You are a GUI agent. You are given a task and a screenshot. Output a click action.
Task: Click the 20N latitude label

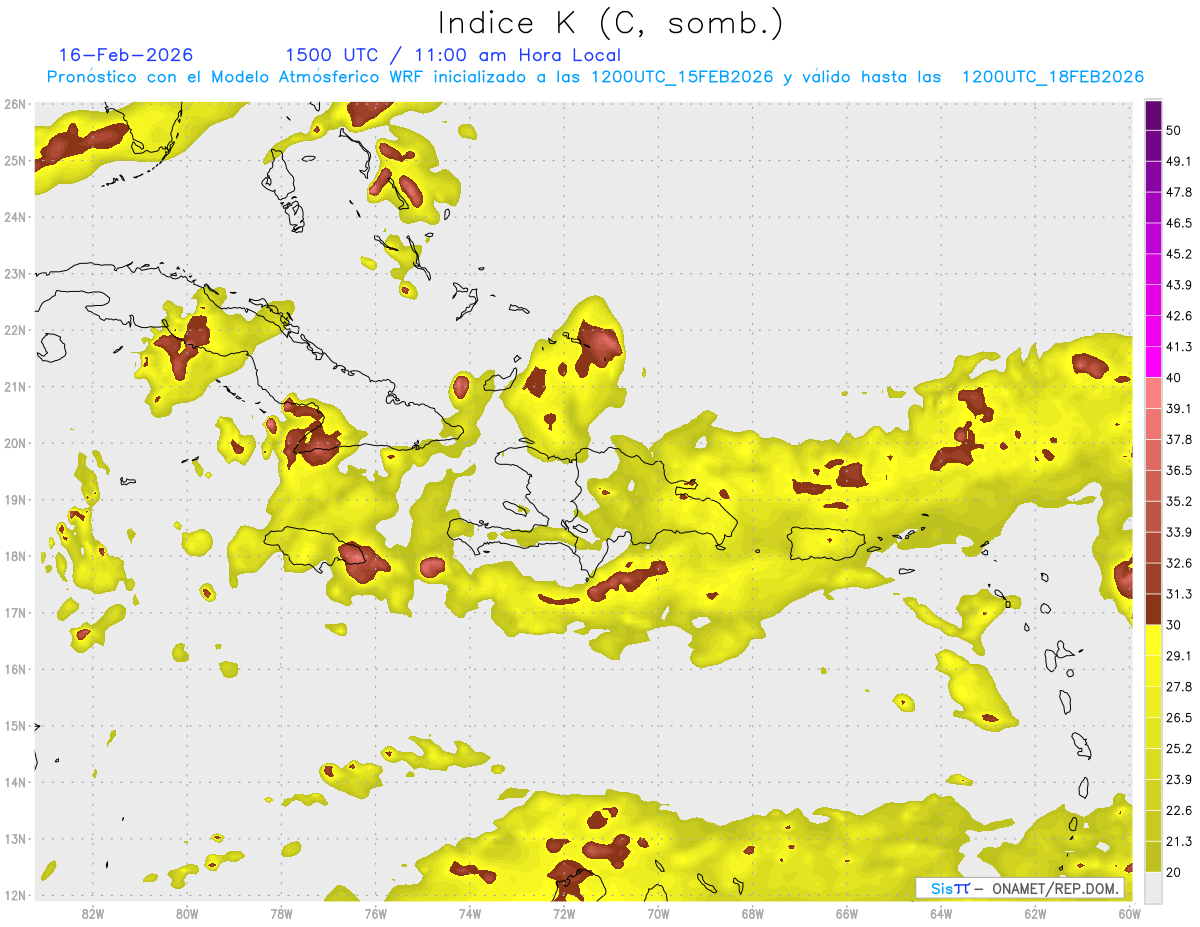[15, 443]
